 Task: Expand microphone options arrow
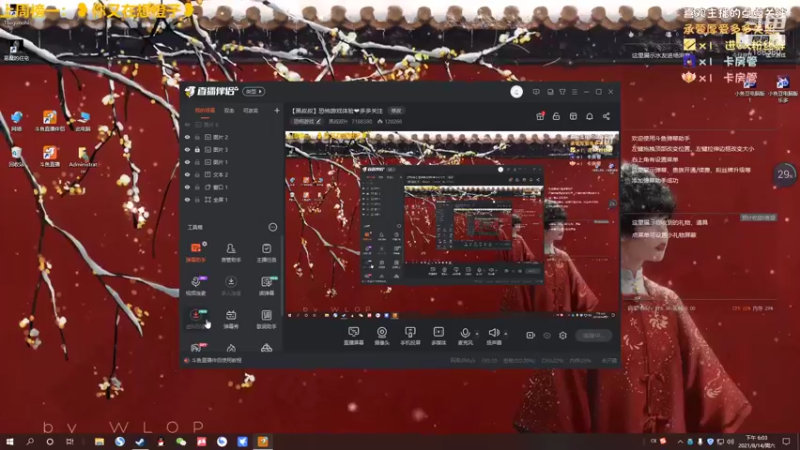pyautogui.click(x=477, y=334)
